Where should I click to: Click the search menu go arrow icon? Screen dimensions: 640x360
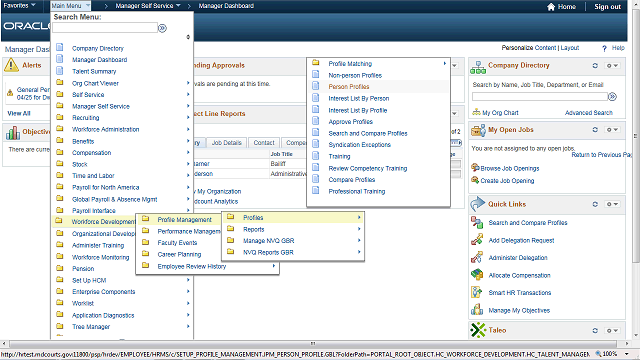(162, 28)
